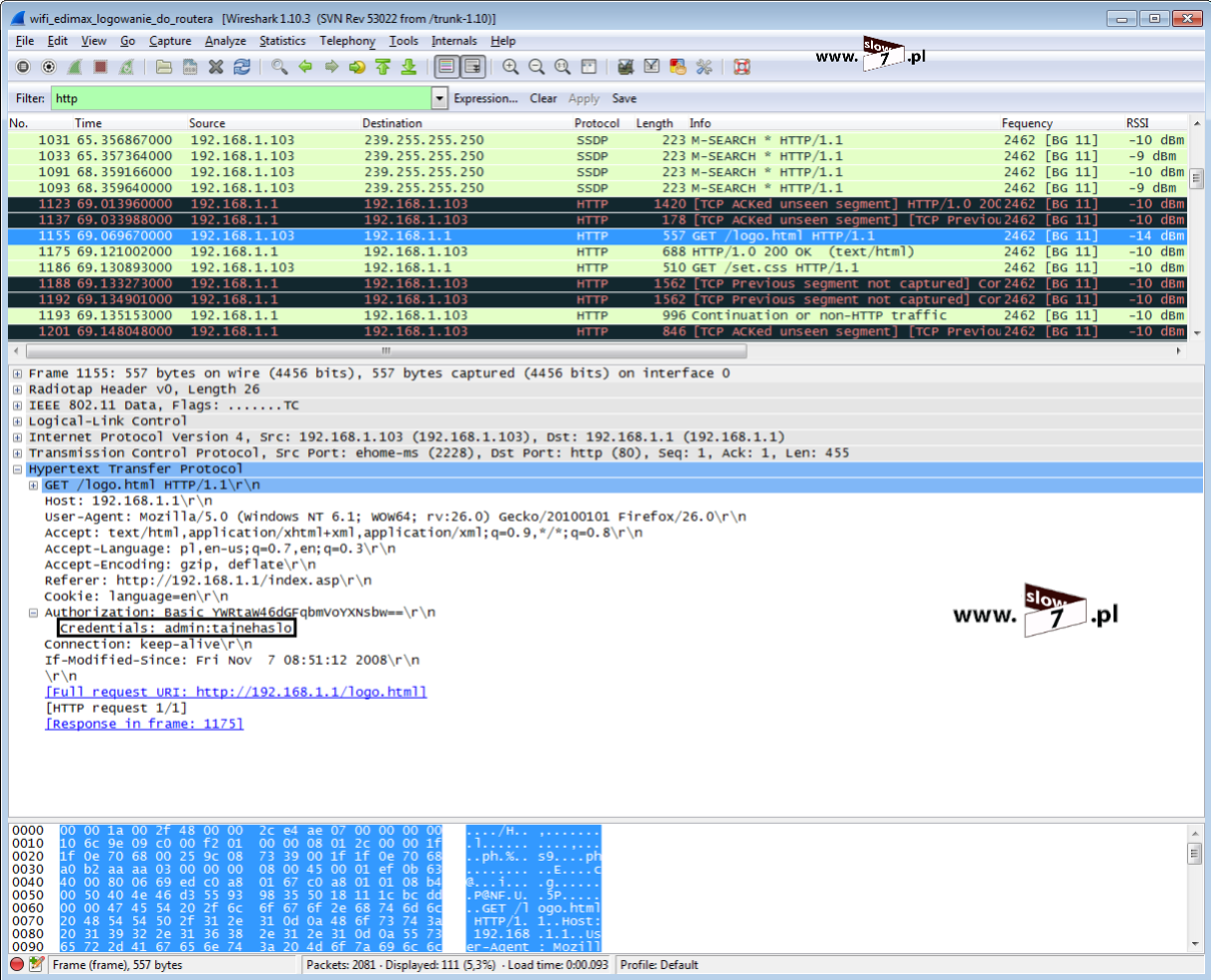Image resolution: width=1211 pixels, height=980 pixels.
Task: Reset zoom to normal size
Action: 562,67
